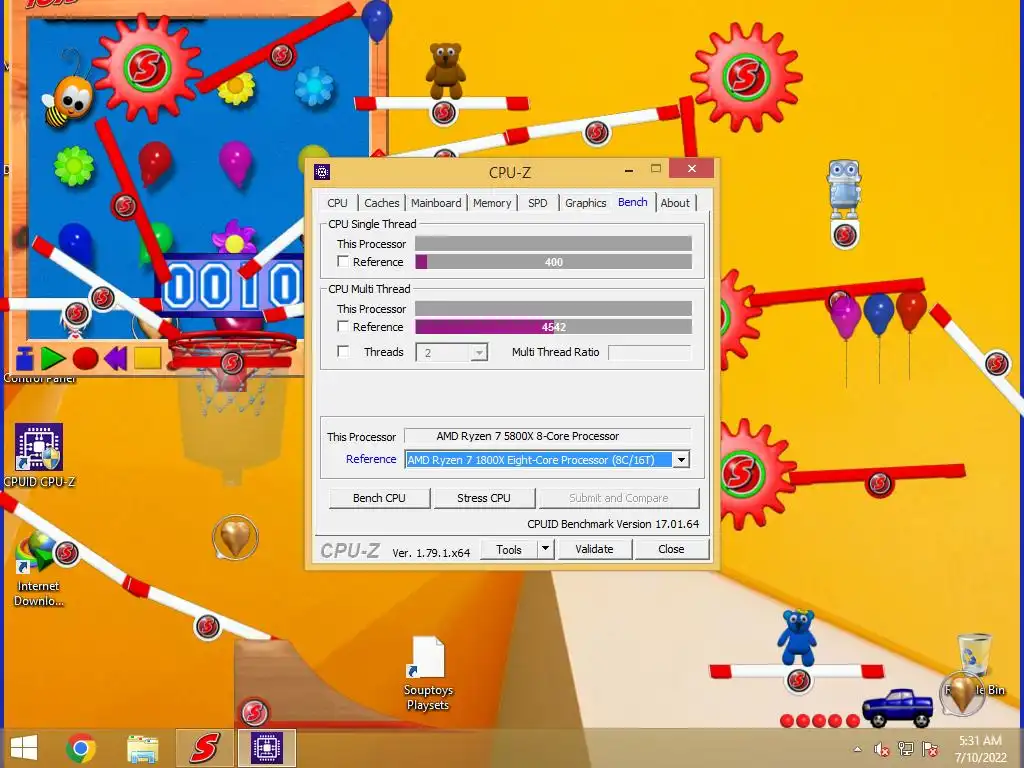Open CPUID CPU-Z desktop shortcut
The height and width of the screenshot is (768, 1024).
coord(39,456)
